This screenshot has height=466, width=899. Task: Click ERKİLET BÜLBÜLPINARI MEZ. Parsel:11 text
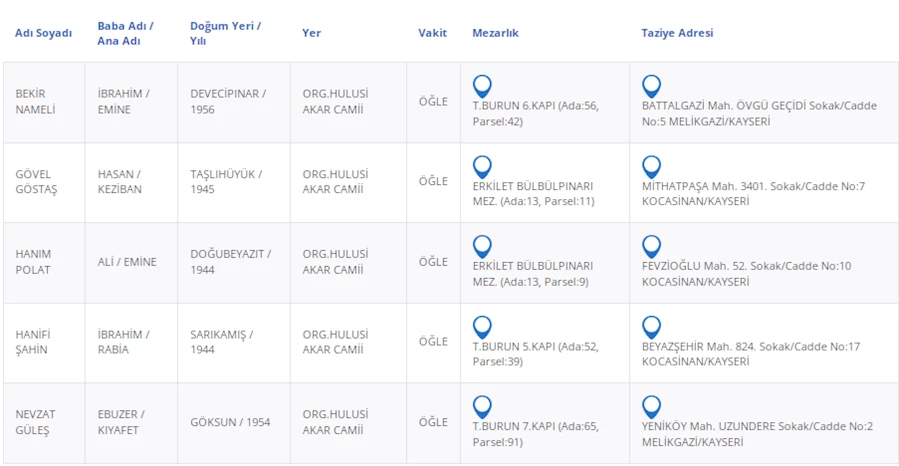[534, 193]
